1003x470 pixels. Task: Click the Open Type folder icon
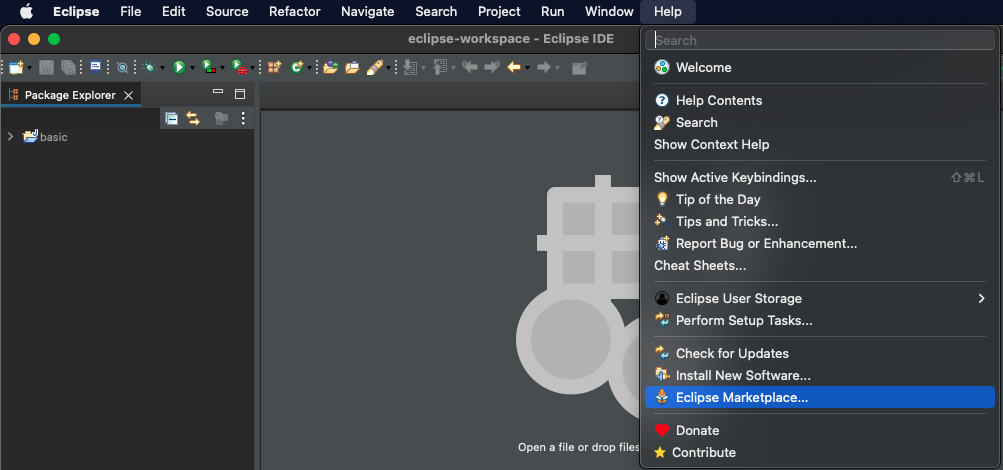coord(331,67)
